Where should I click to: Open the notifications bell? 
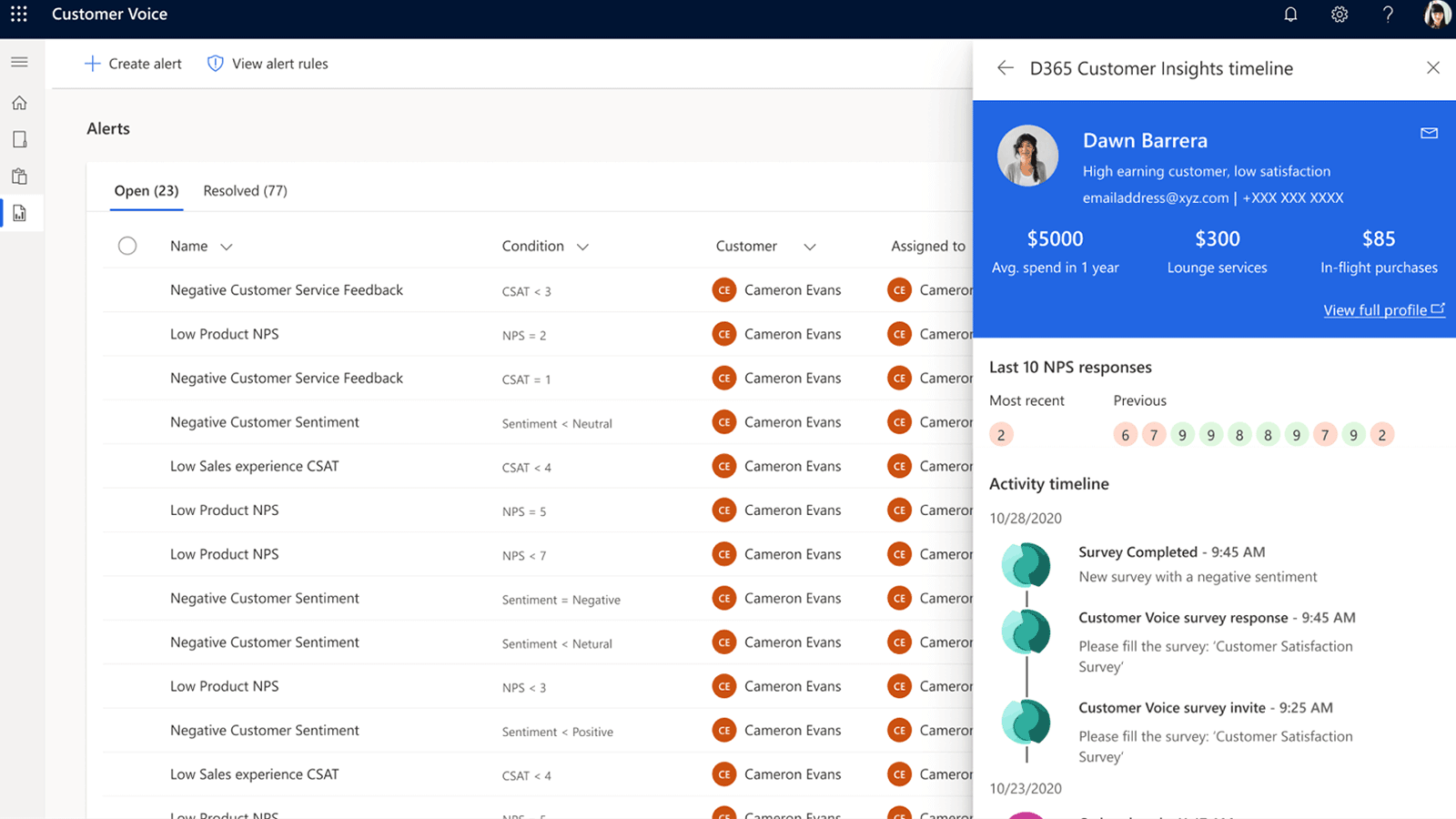(1290, 15)
